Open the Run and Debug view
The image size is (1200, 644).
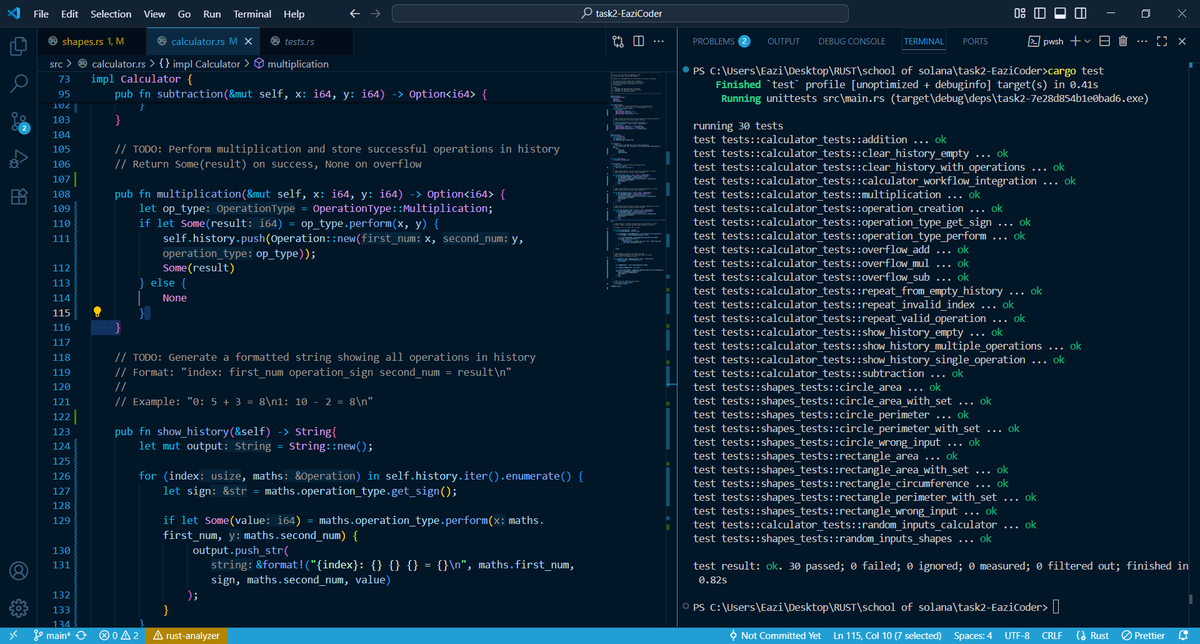tap(18, 159)
